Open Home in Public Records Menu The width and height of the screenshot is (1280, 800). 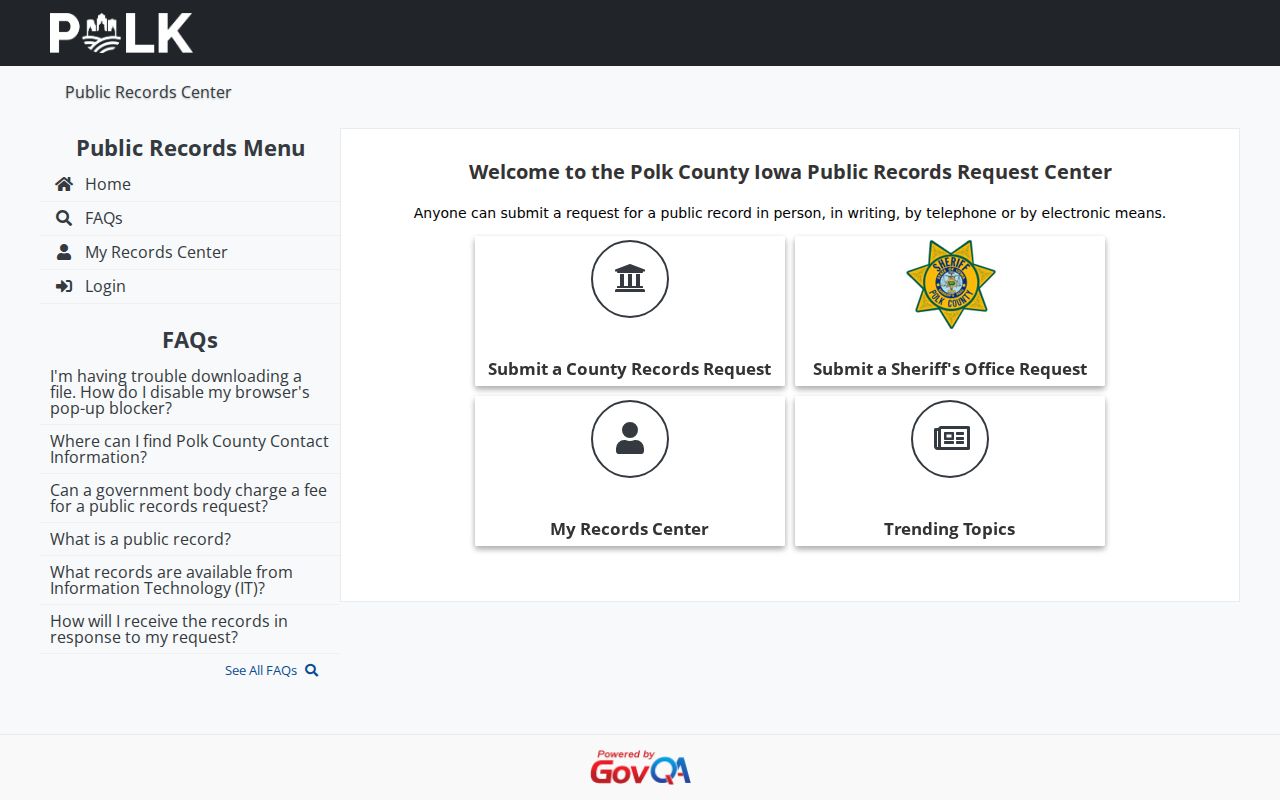(x=108, y=184)
